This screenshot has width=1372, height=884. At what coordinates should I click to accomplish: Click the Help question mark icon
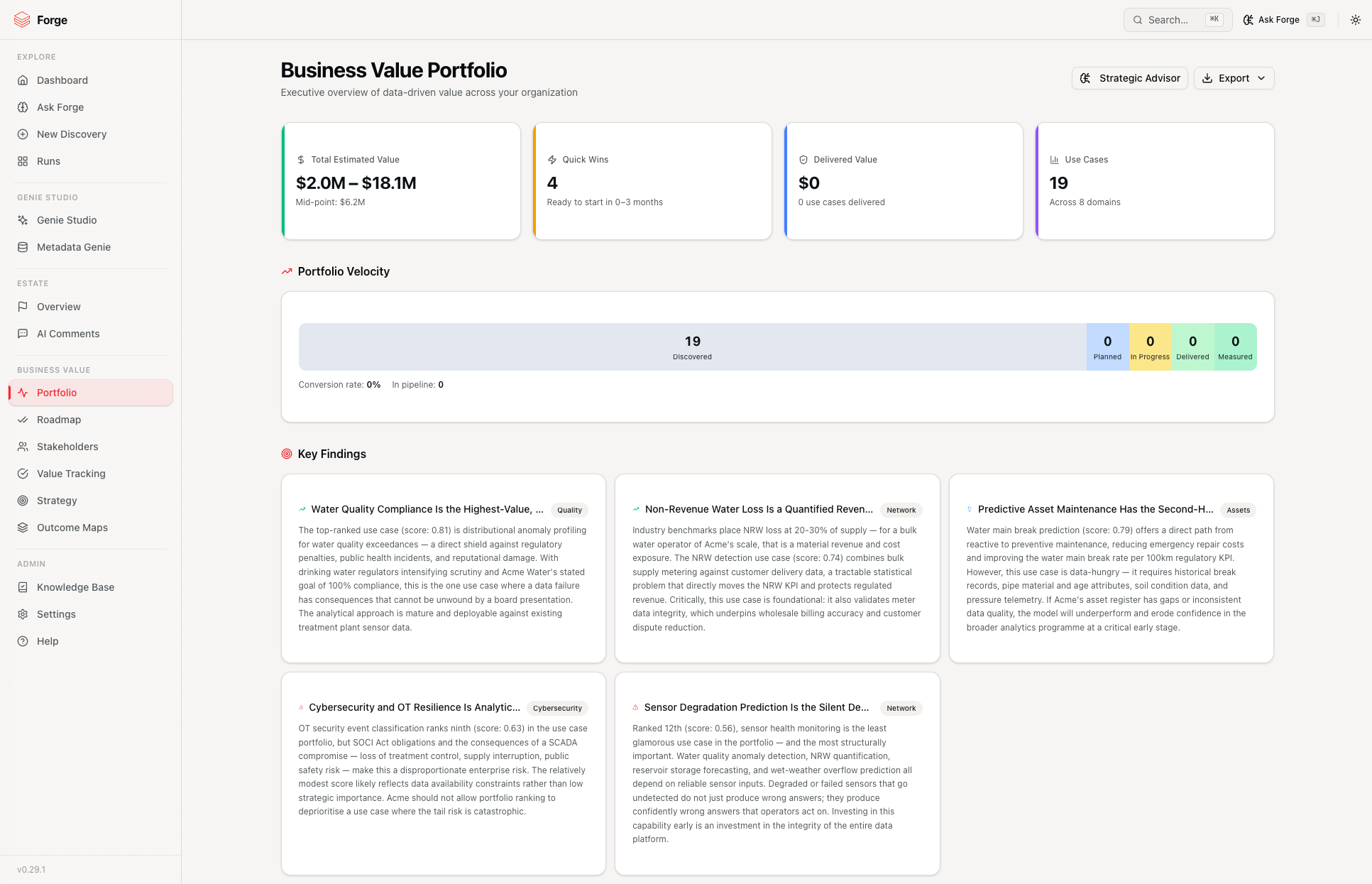coord(23,641)
